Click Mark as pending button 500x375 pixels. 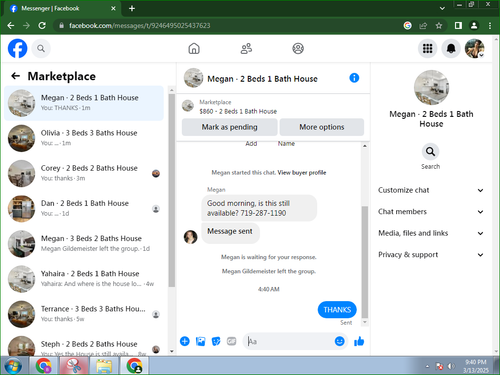pyautogui.click(x=229, y=127)
